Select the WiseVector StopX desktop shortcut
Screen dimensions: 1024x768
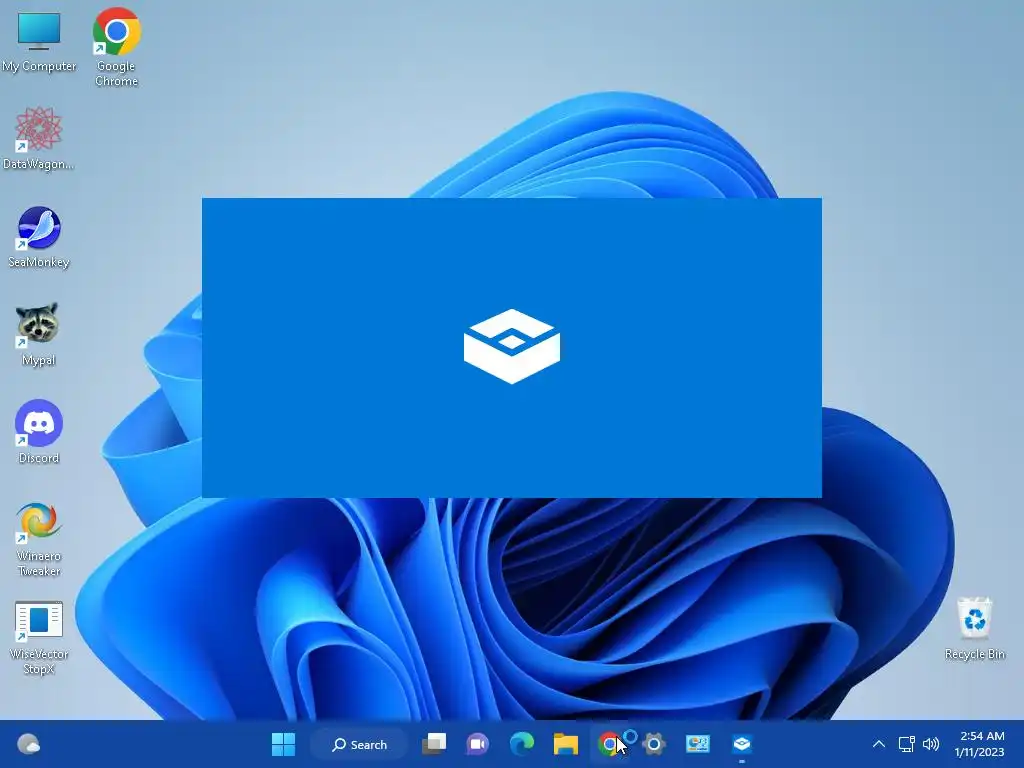coord(39,637)
